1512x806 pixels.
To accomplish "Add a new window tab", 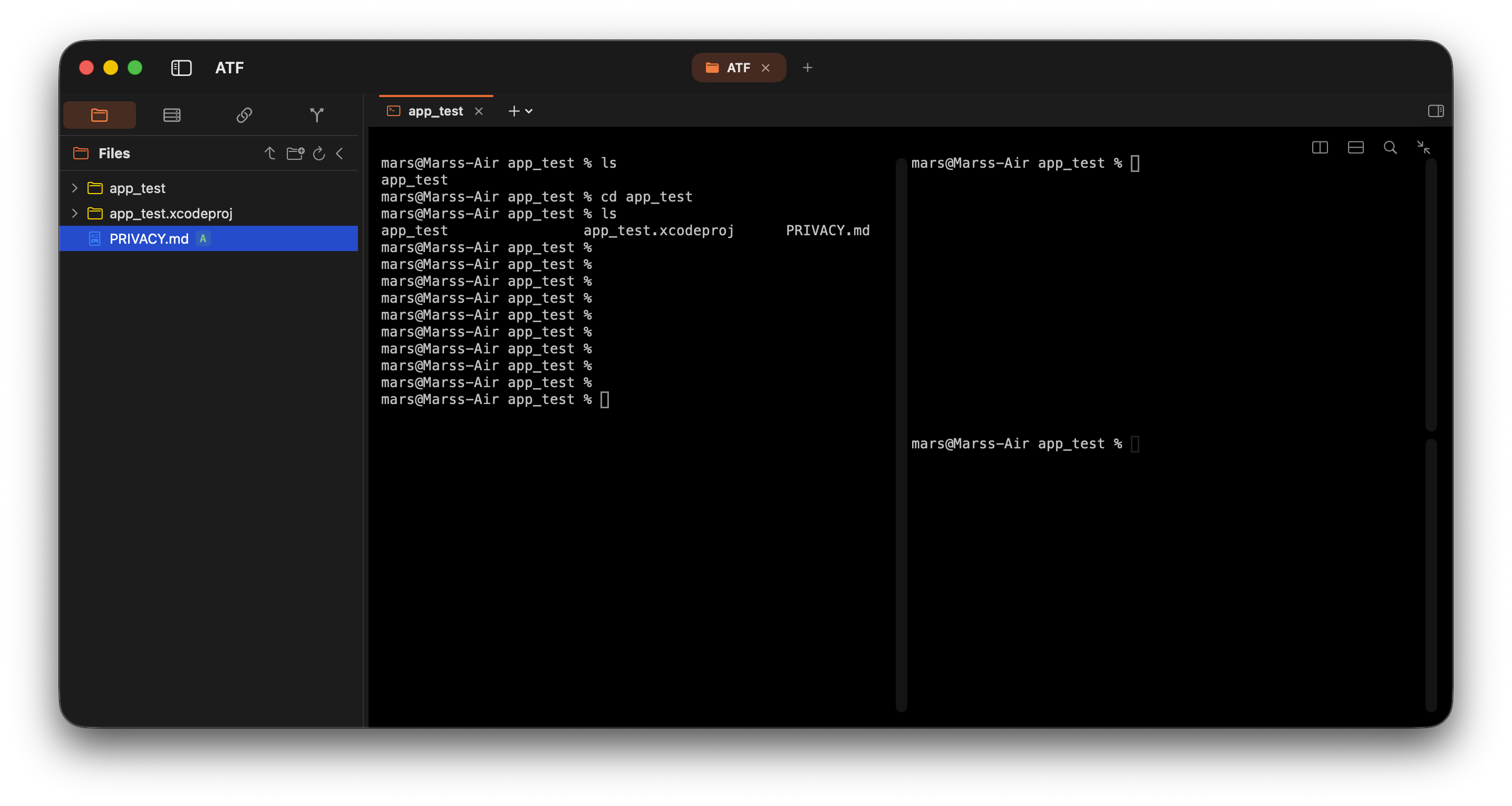I will click(x=808, y=68).
